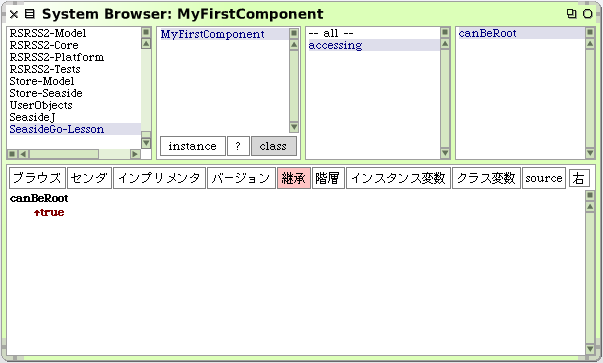Open category pane scrollbar menu square
603x363 pixels.
pyautogui.click(x=146, y=32)
